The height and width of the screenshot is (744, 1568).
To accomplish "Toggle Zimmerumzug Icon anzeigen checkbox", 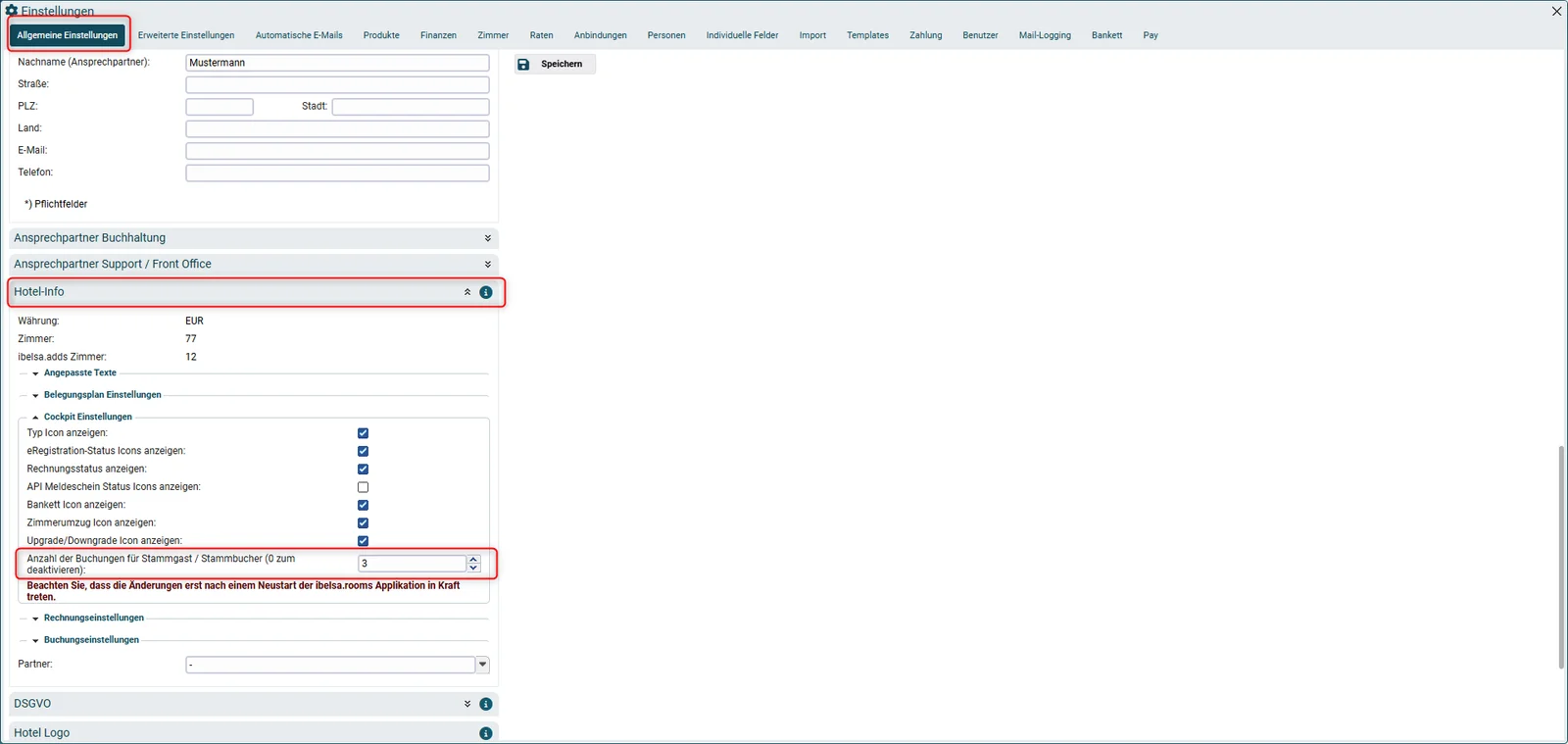I will pyautogui.click(x=363, y=522).
